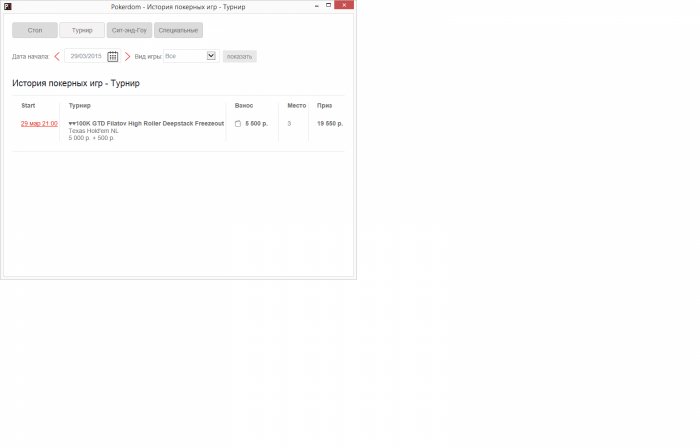The height and width of the screenshot is (448, 700).
Task: Close the Pokerdom history window
Action: [344, 5]
